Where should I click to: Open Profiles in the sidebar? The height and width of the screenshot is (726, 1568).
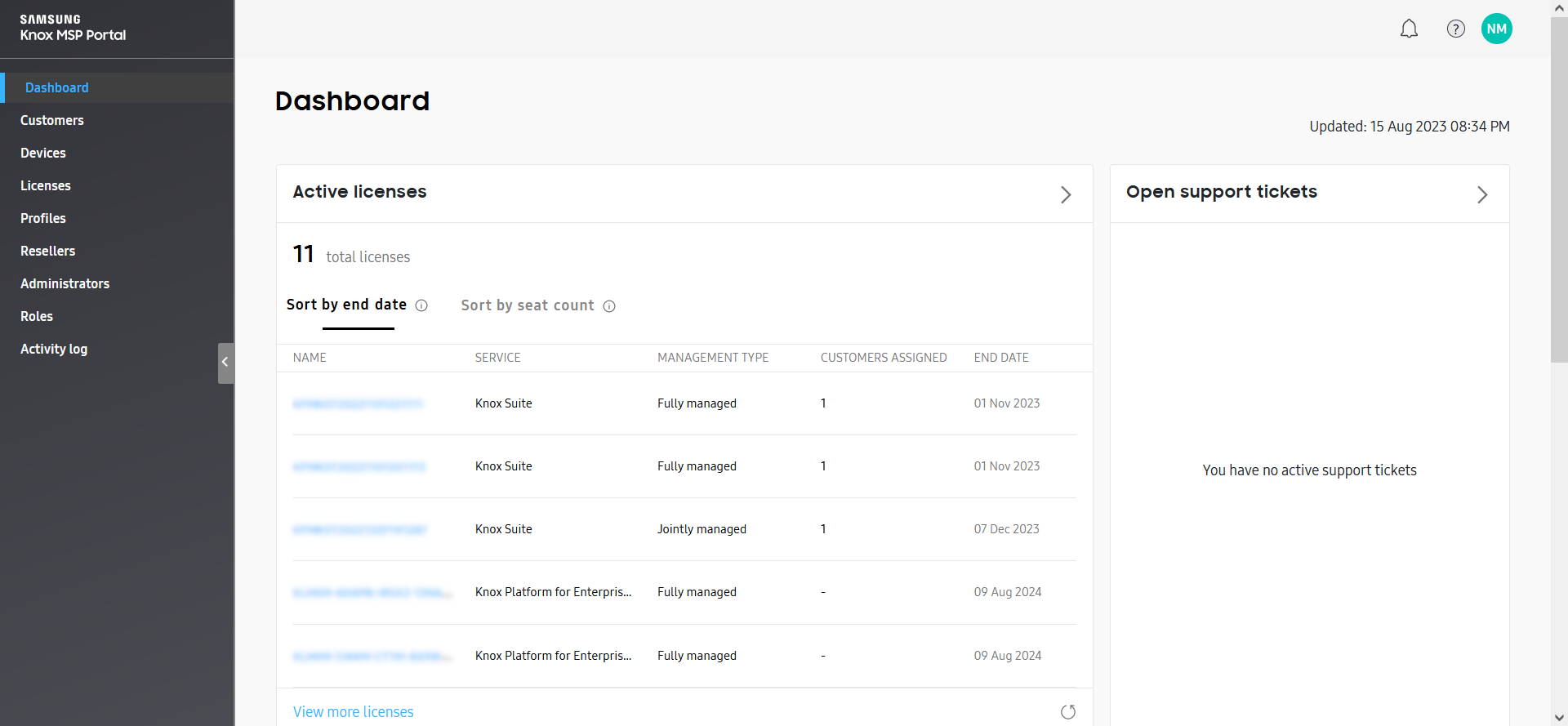[43, 218]
